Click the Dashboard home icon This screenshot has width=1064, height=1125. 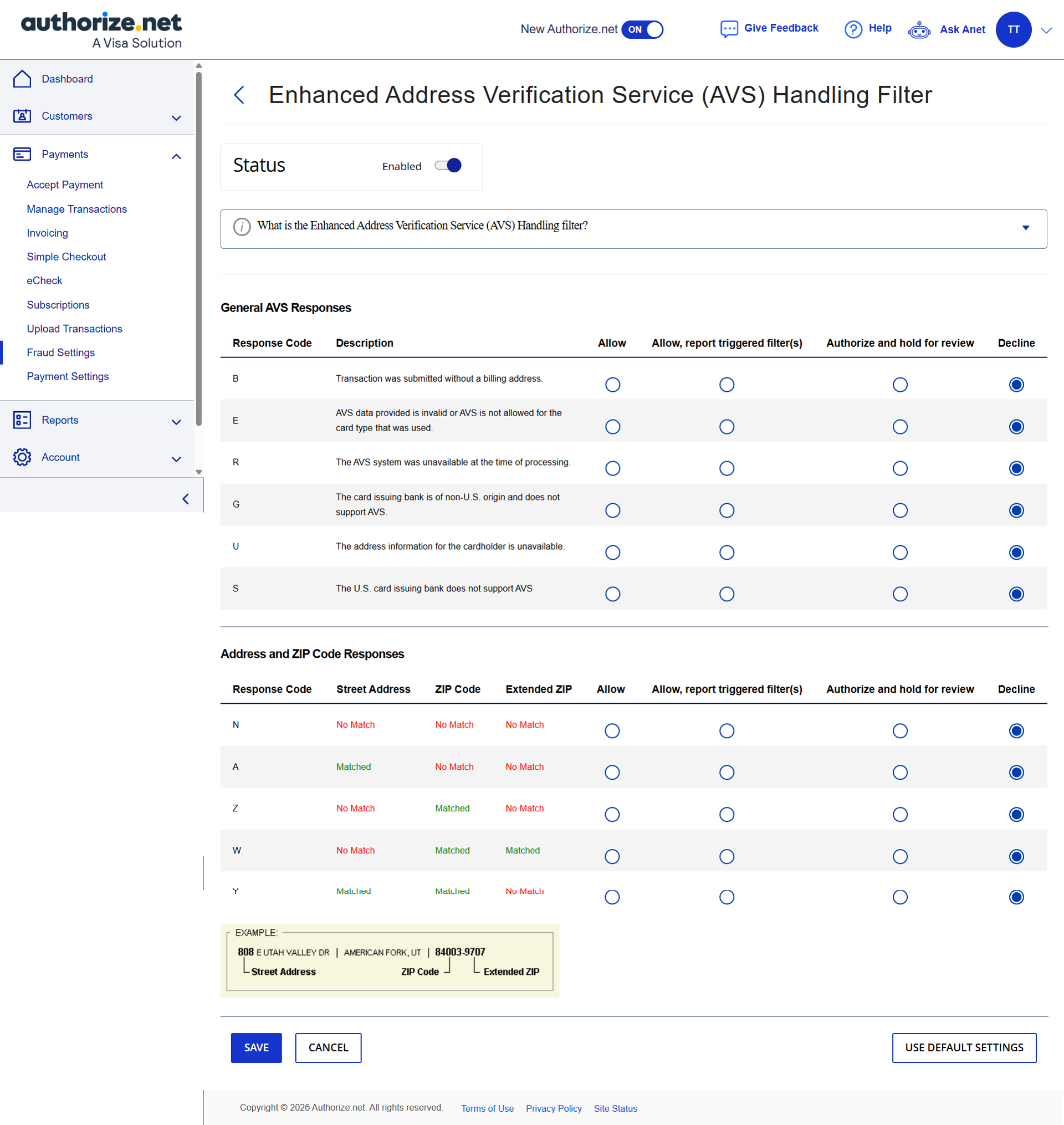point(22,79)
